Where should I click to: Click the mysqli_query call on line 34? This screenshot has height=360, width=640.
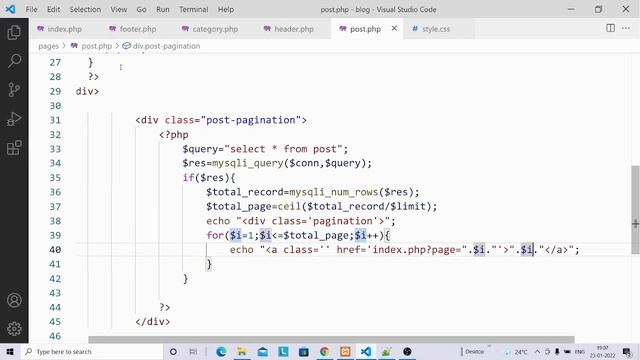coord(248,163)
